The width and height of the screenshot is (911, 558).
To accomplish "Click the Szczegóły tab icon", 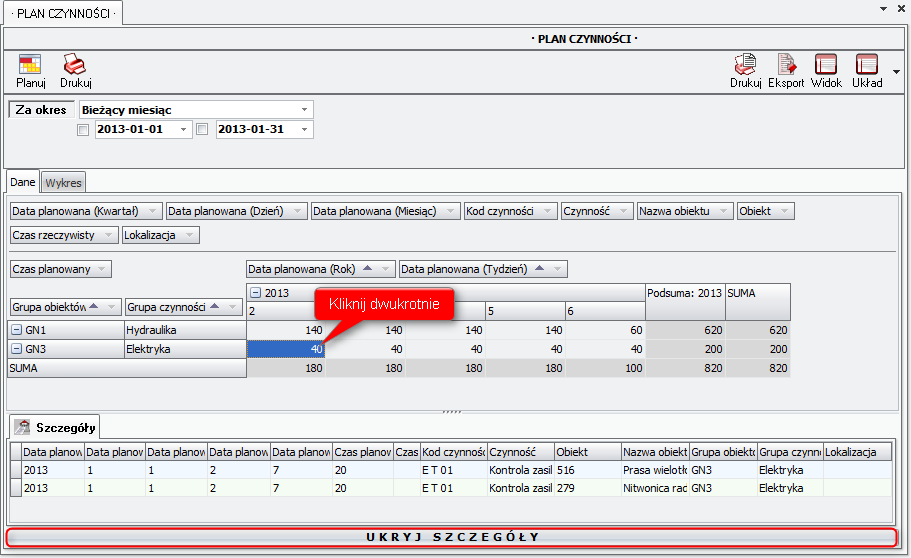I will coord(22,427).
